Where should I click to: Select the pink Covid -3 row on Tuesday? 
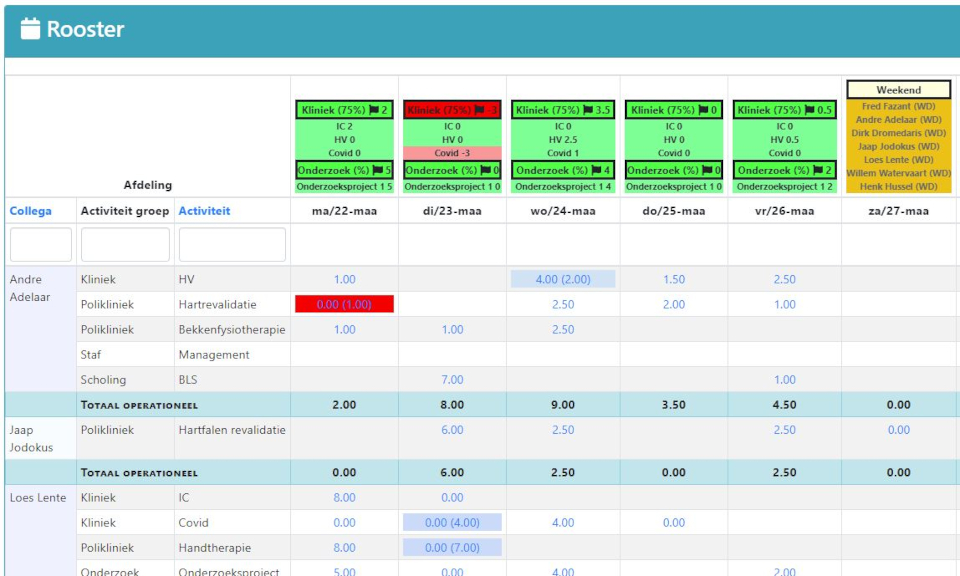pyautogui.click(x=452, y=153)
